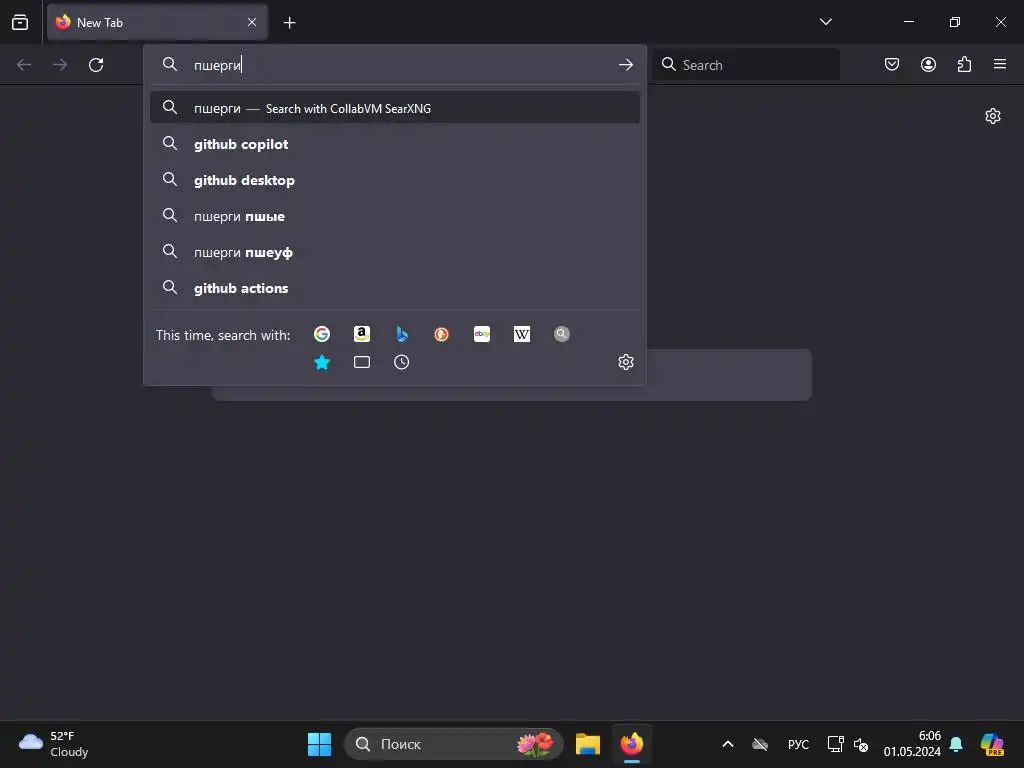This screenshot has width=1024, height=768.
Task: Click the taskbar Поиск search box
Action: tap(454, 744)
